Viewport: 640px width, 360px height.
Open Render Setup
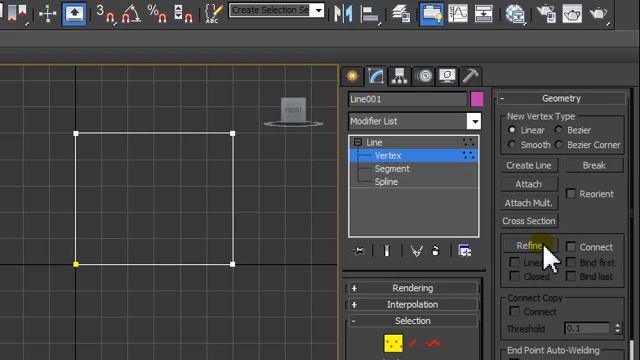point(546,13)
